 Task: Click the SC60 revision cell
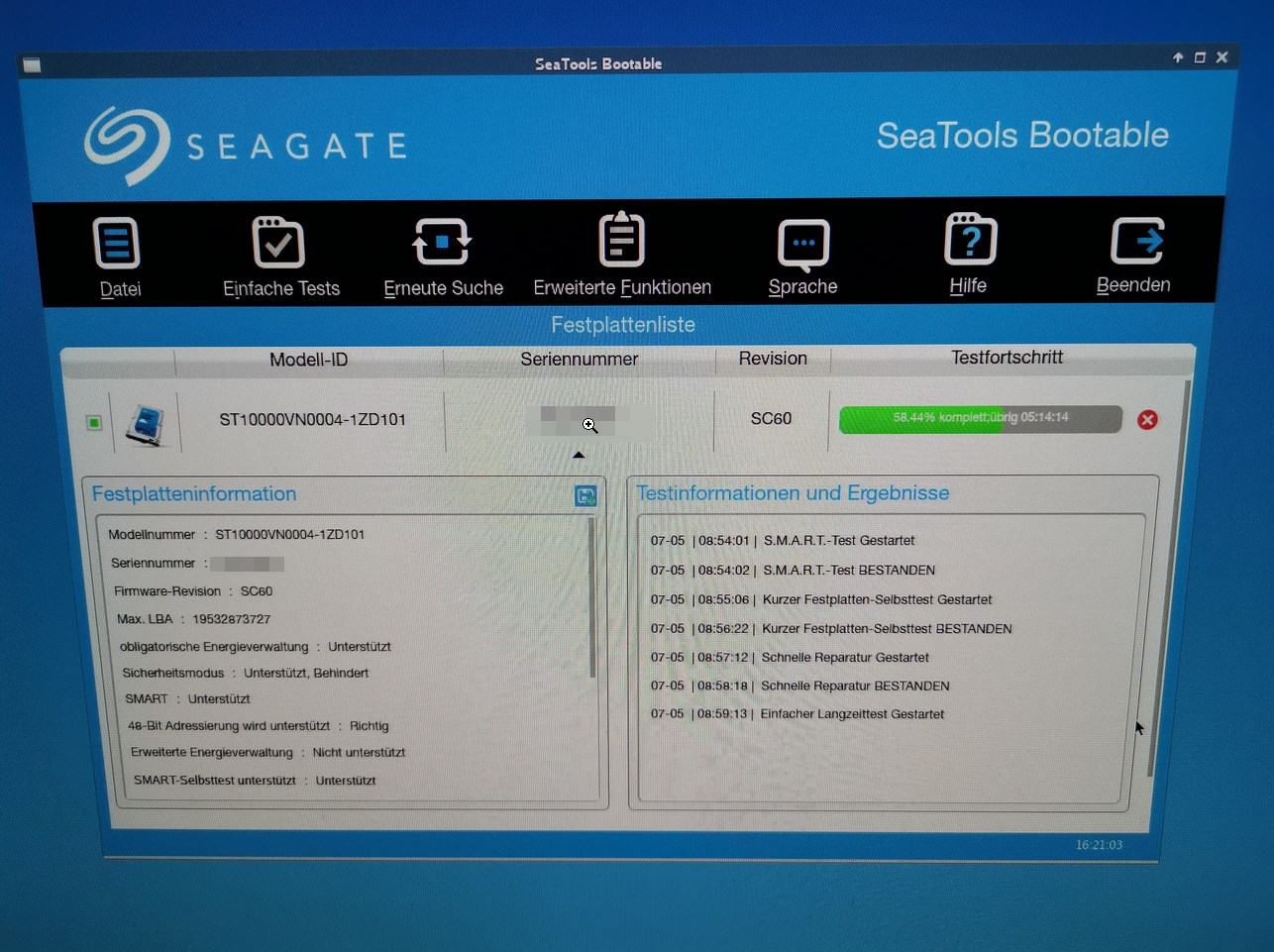tap(771, 419)
